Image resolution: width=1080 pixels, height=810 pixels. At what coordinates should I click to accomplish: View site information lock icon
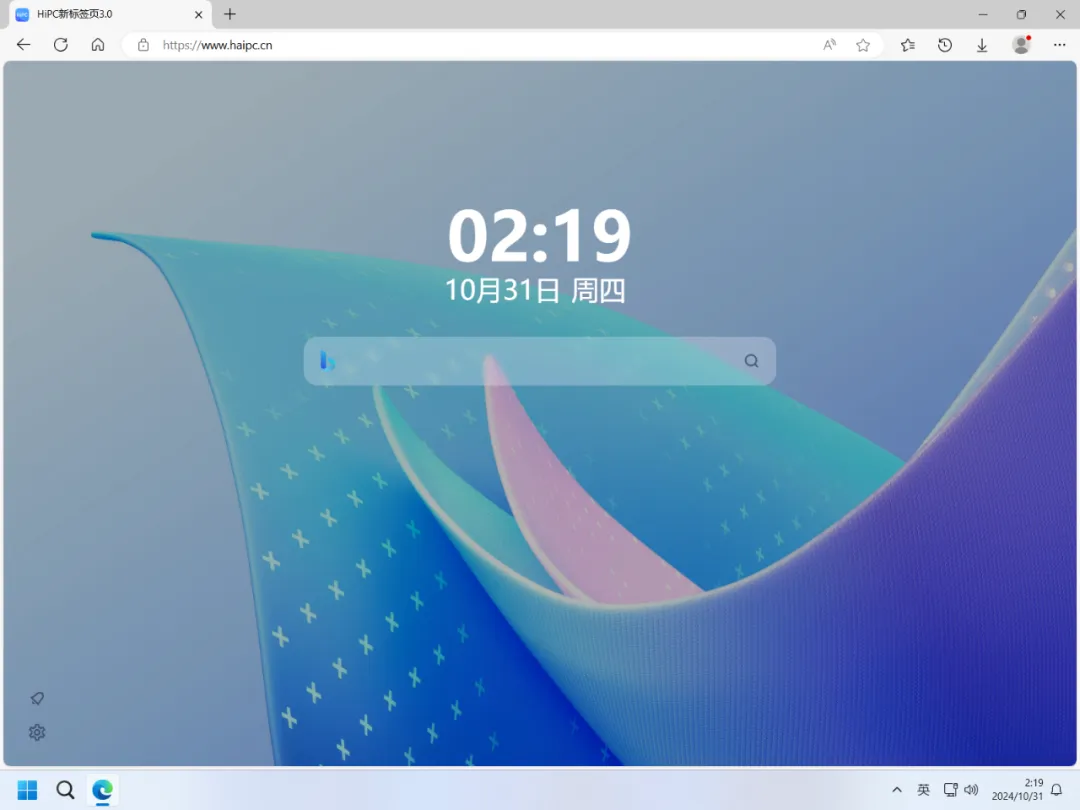click(x=143, y=45)
